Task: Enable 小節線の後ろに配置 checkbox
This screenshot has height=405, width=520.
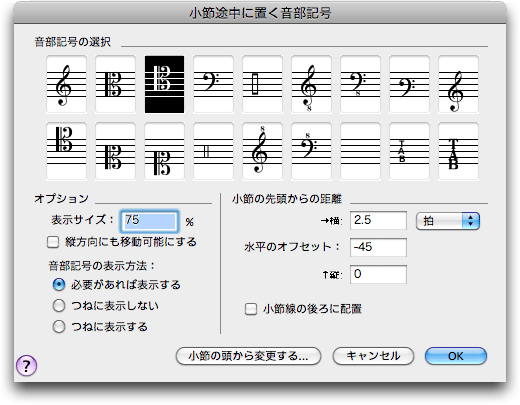Action: pos(251,309)
